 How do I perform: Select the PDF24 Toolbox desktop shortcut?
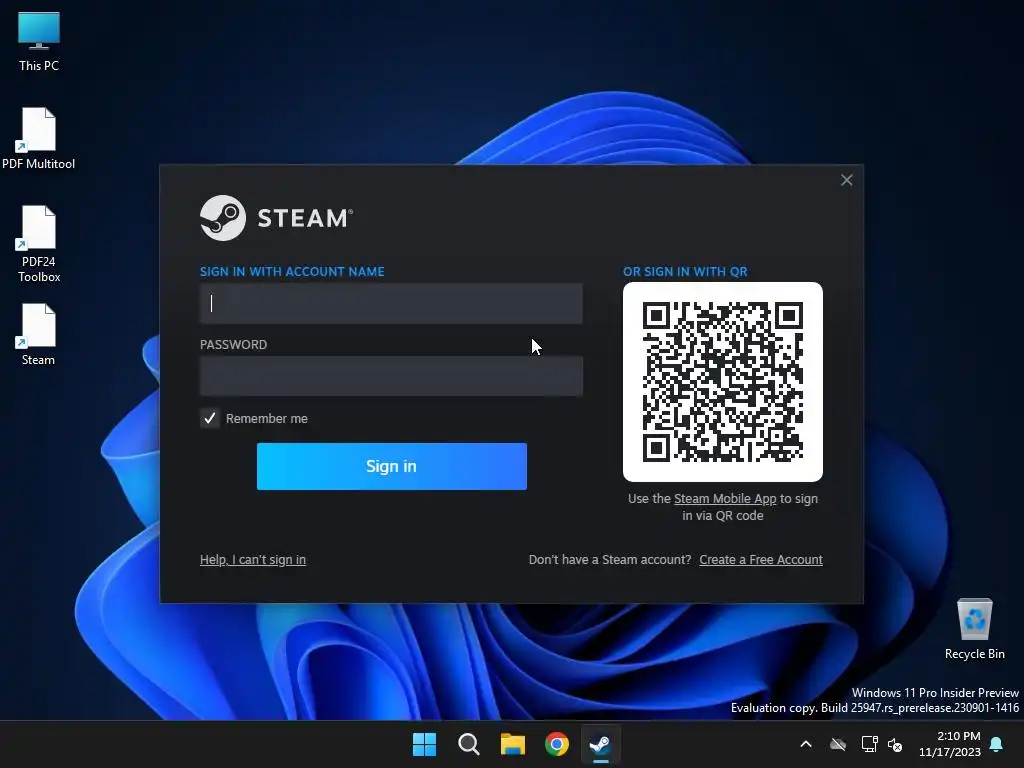click(x=39, y=244)
